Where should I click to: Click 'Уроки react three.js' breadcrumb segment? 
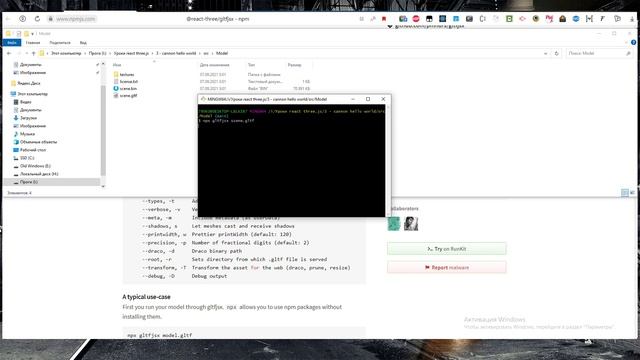[131, 53]
